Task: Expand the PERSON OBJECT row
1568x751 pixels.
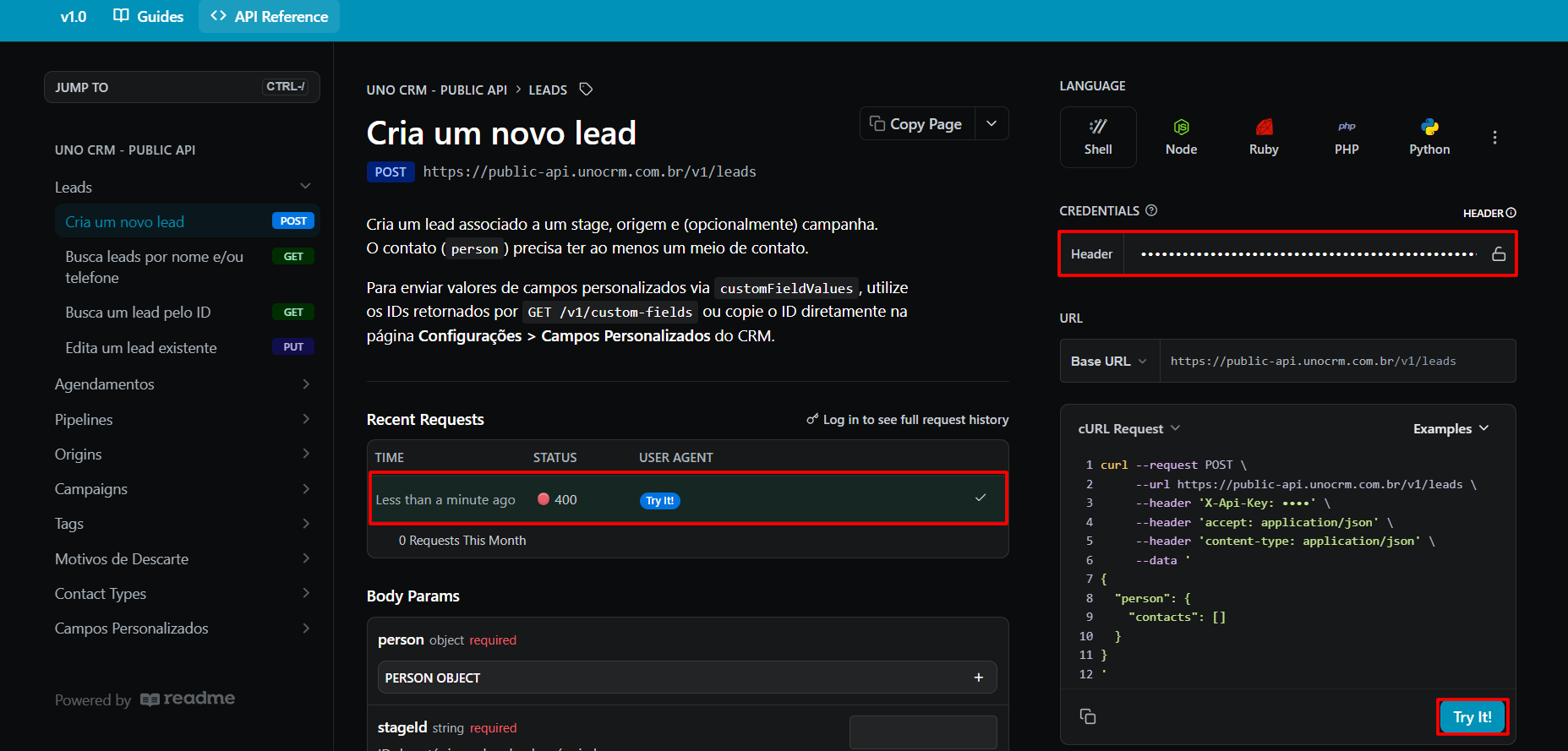Action: click(687, 678)
